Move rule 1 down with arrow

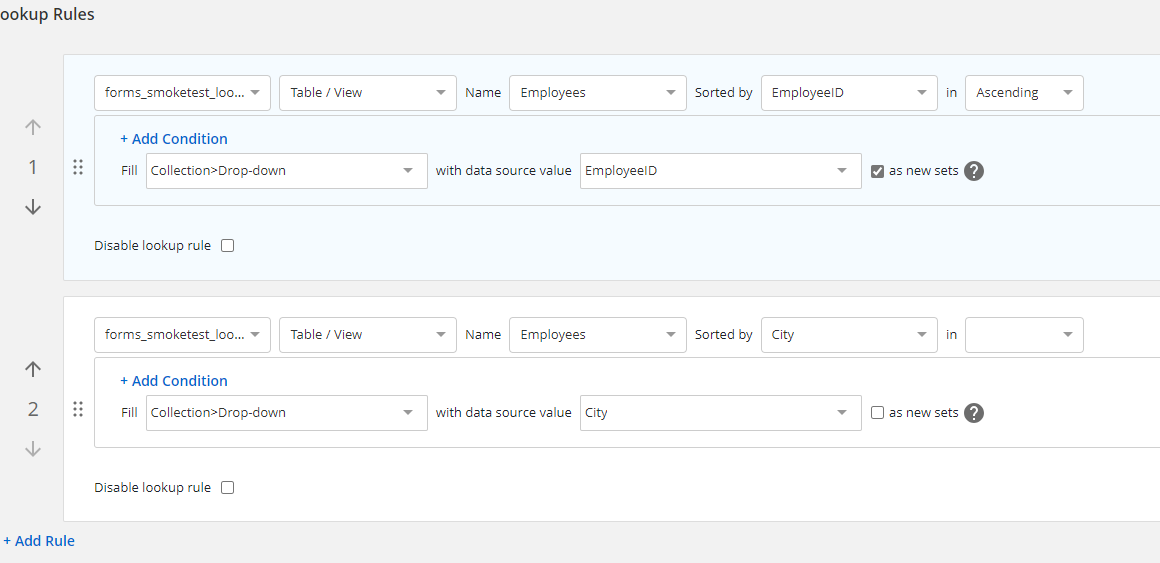point(33,207)
